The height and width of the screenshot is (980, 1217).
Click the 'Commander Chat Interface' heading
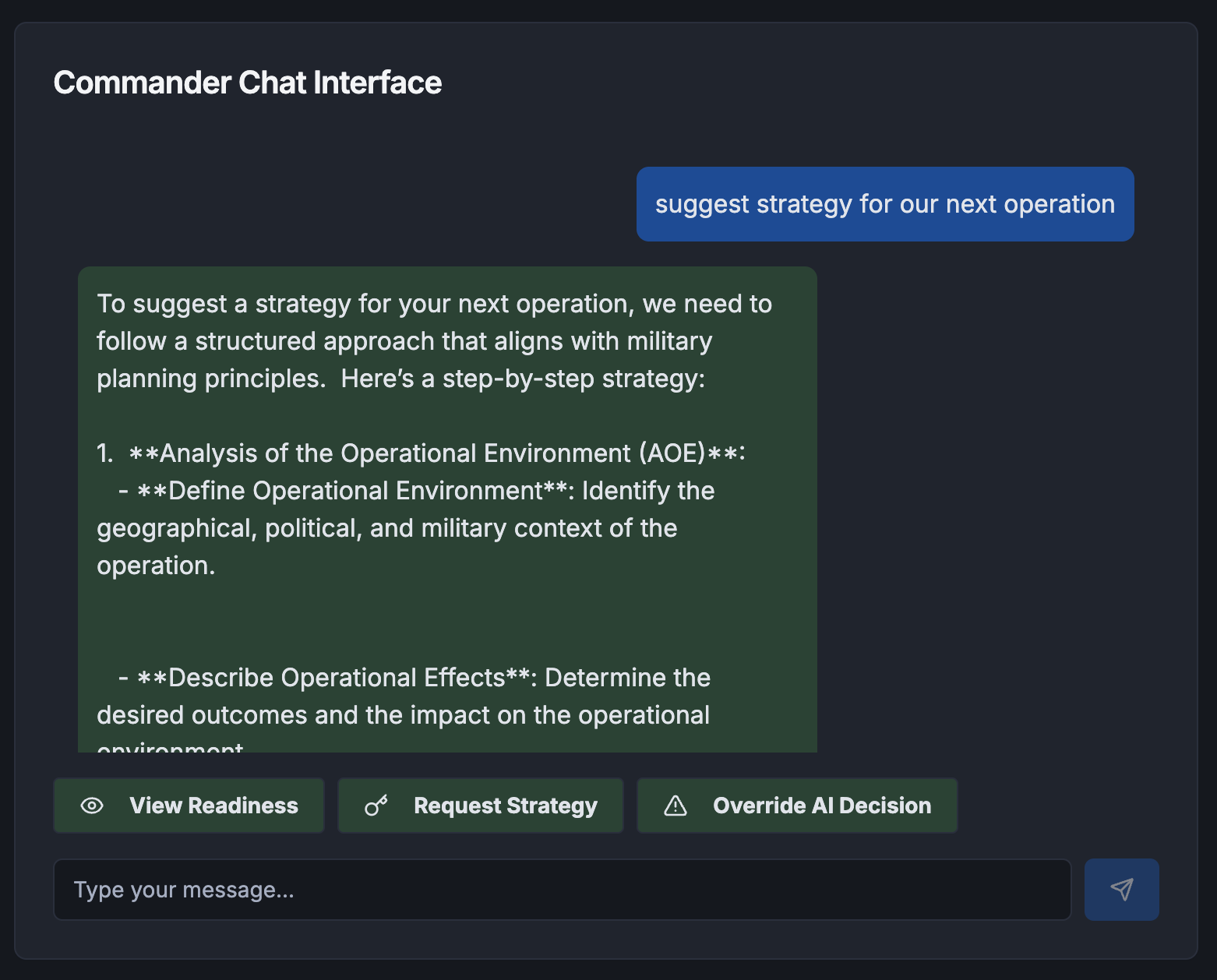pos(247,83)
